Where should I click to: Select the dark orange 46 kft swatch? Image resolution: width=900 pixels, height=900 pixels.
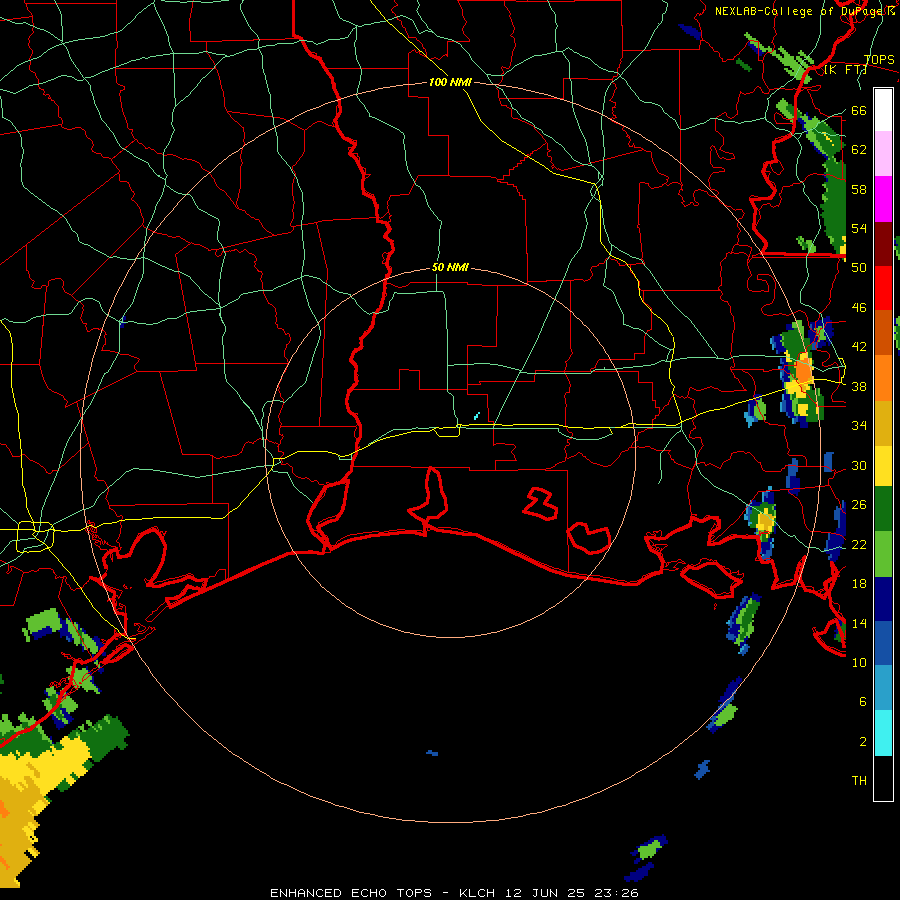(x=883, y=333)
